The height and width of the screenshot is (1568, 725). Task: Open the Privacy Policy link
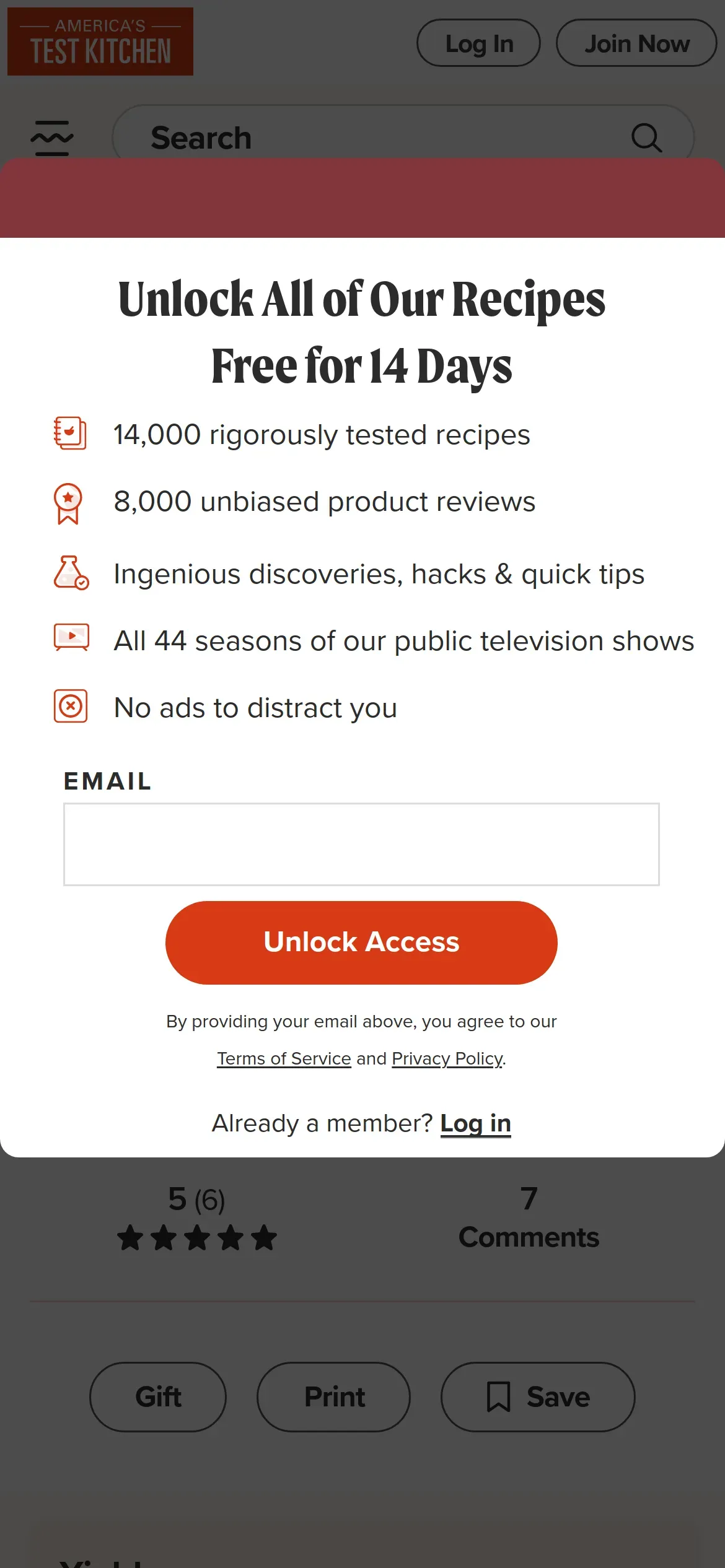point(447,1058)
